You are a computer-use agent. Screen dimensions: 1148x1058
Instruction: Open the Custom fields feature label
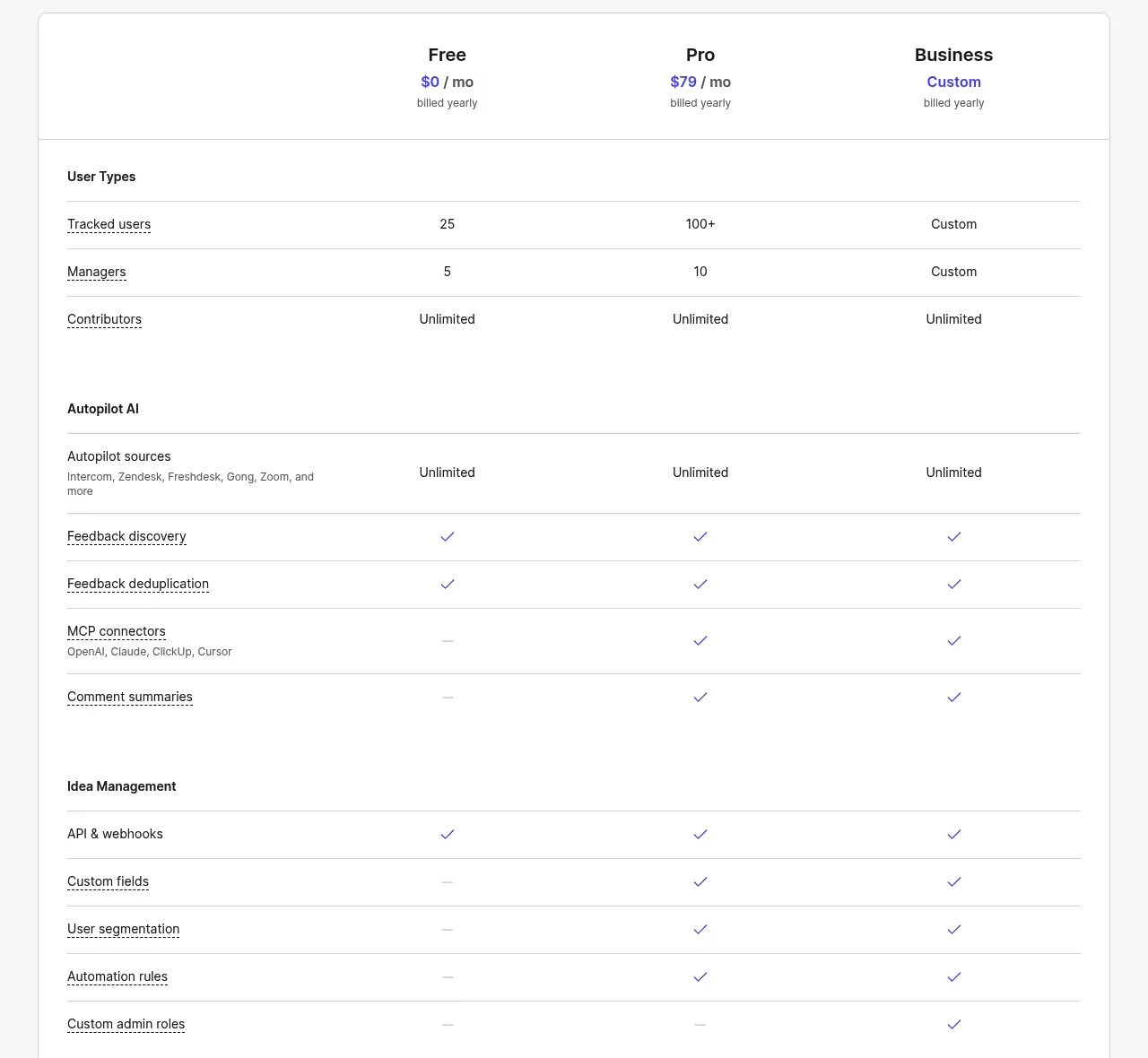tap(108, 881)
